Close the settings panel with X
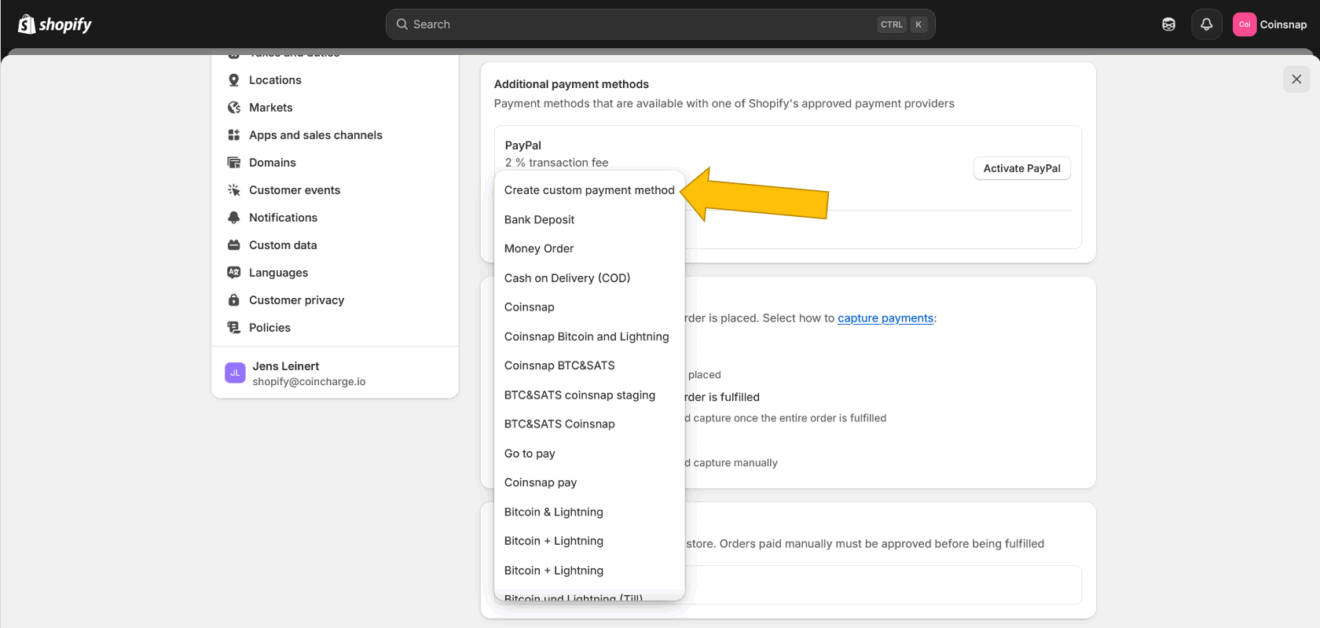Image resolution: width=1320 pixels, height=628 pixels. (1296, 79)
